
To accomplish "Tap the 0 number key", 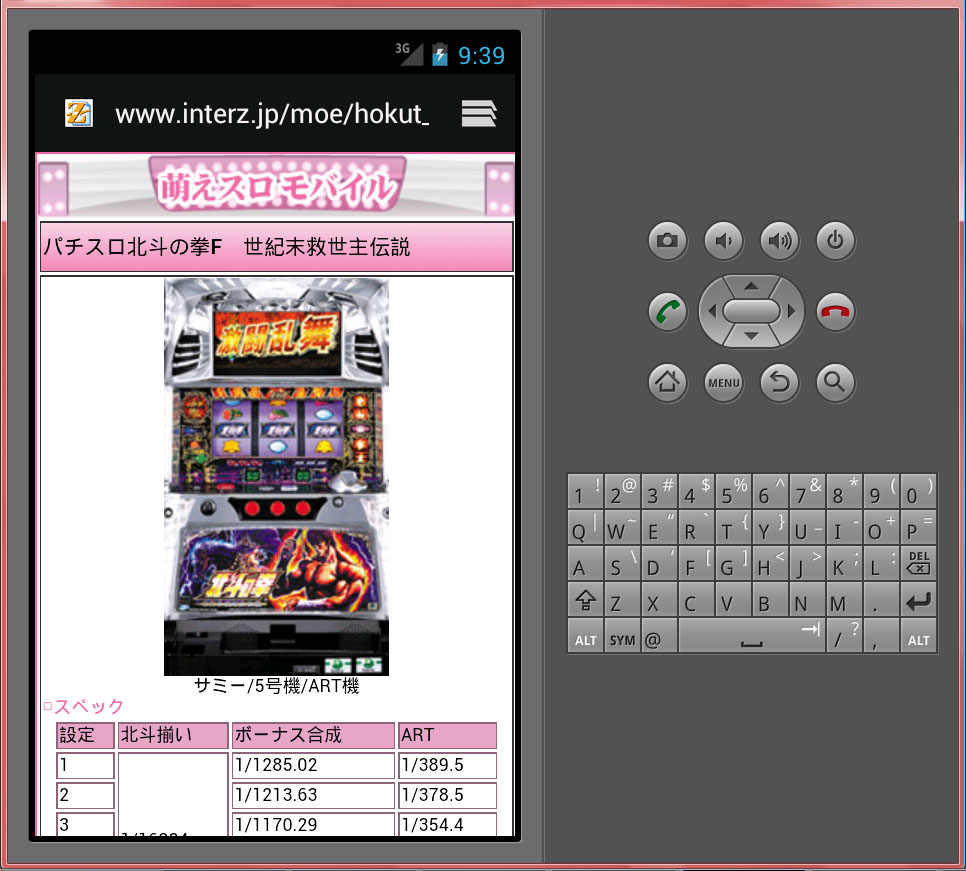I will pos(919,491).
